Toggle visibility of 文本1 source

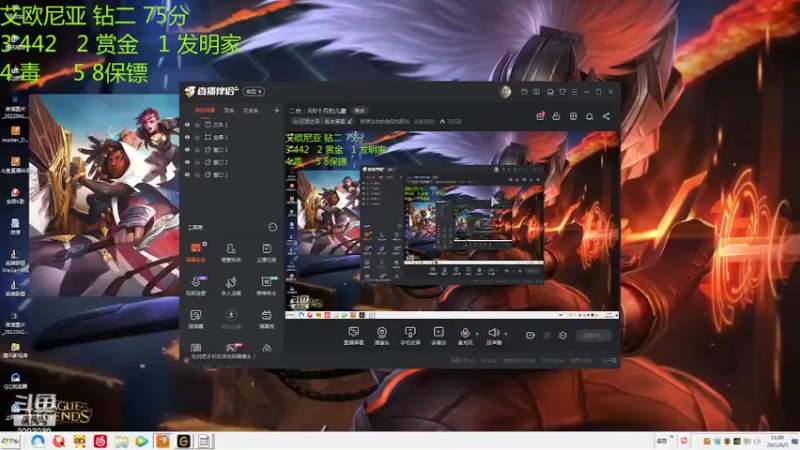click(x=187, y=124)
